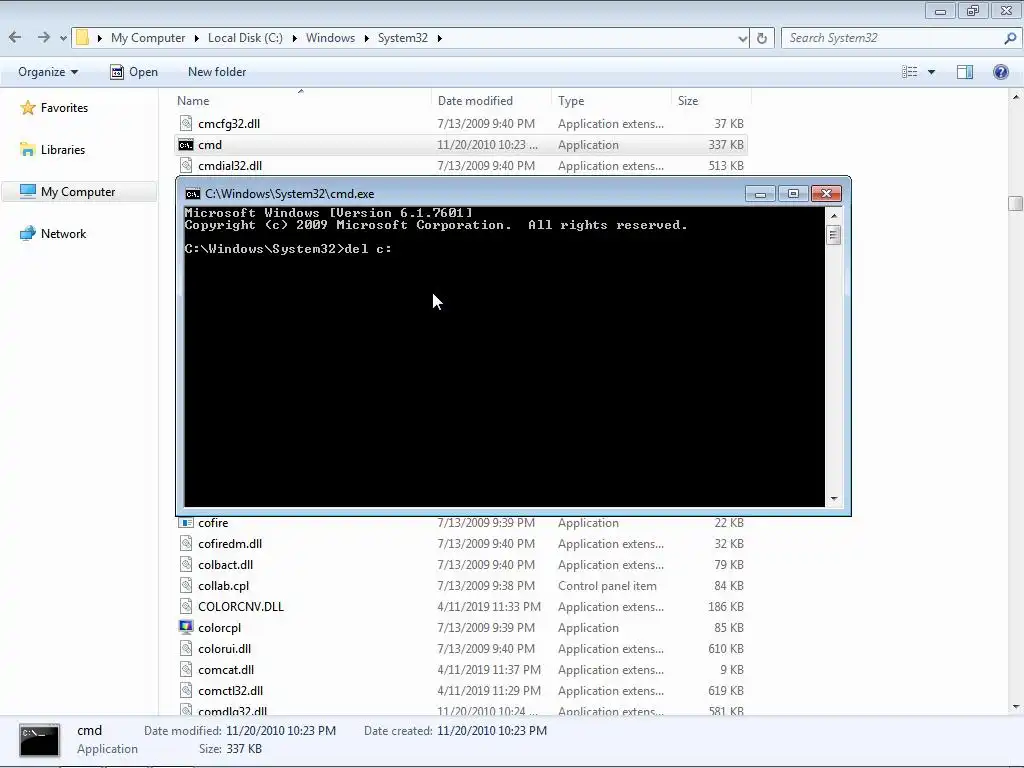Select the Windows breadcrumb segment

[330, 38]
